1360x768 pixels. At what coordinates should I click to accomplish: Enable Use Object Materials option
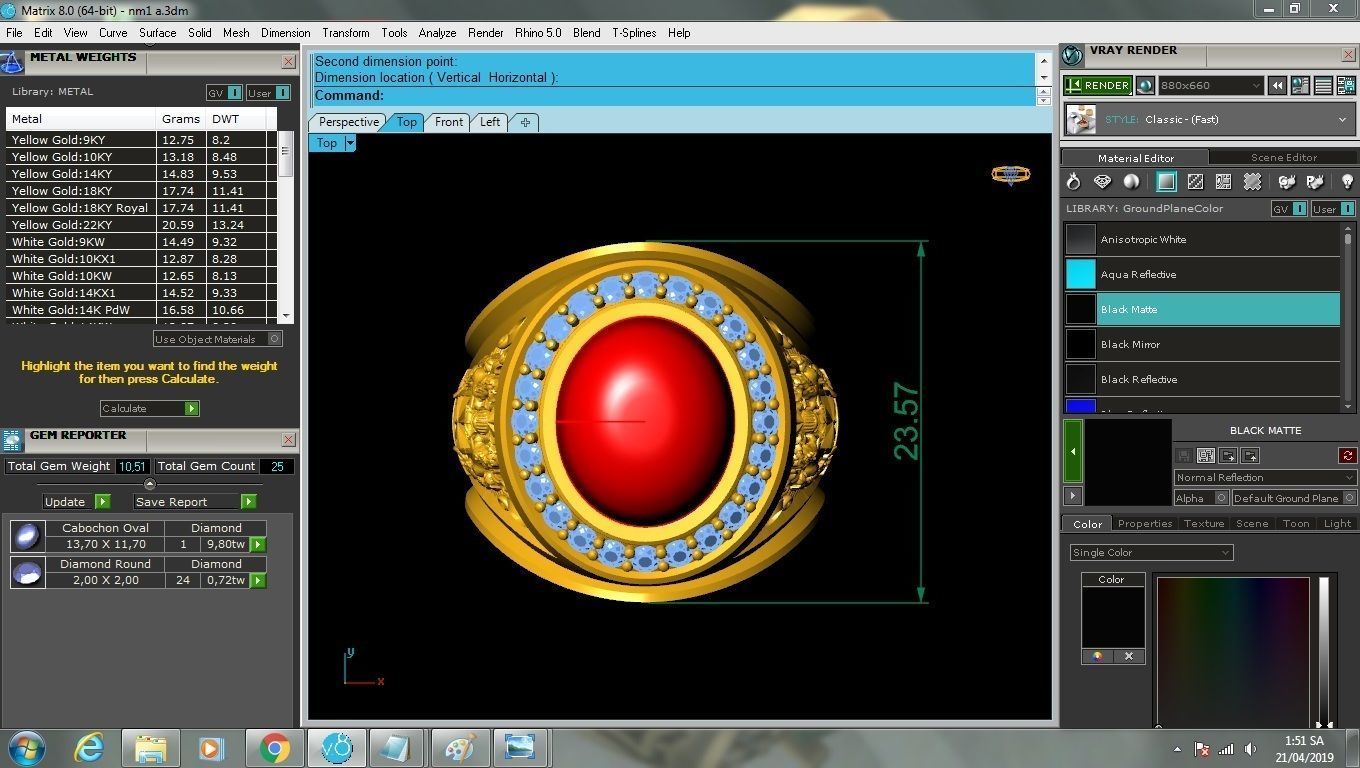click(x=217, y=339)
